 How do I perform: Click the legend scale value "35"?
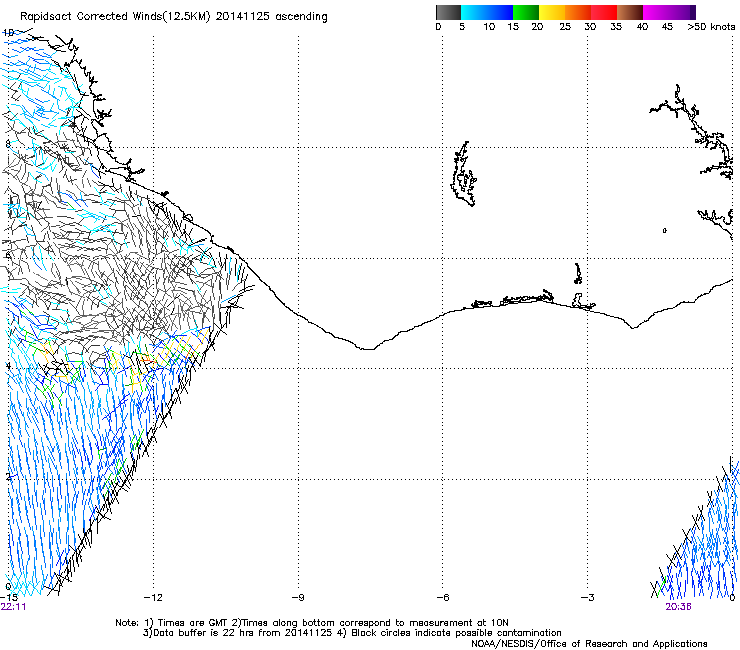(x=616, y=27)
